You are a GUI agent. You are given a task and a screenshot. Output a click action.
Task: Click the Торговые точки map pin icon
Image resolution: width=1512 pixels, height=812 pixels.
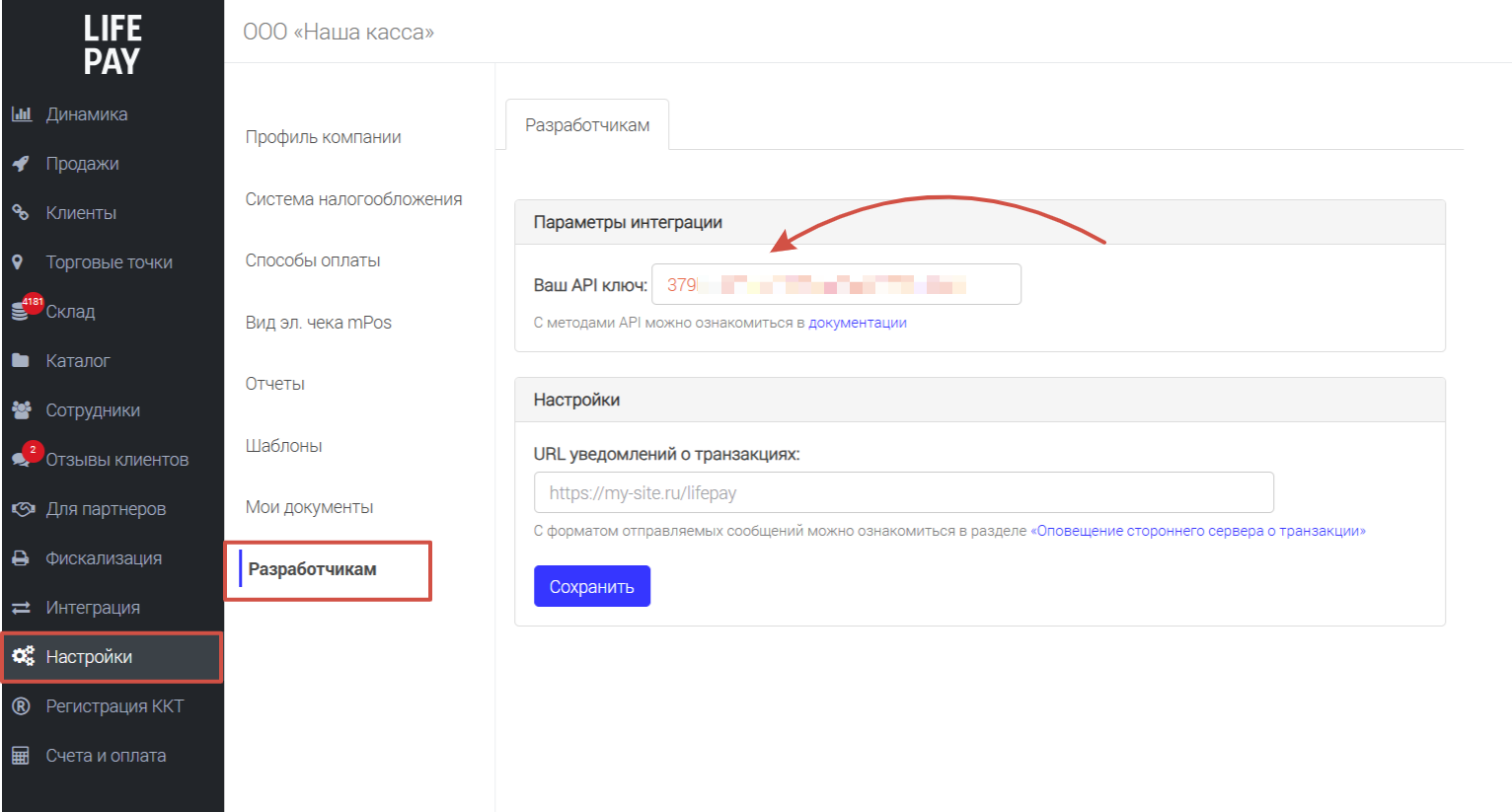18,262
